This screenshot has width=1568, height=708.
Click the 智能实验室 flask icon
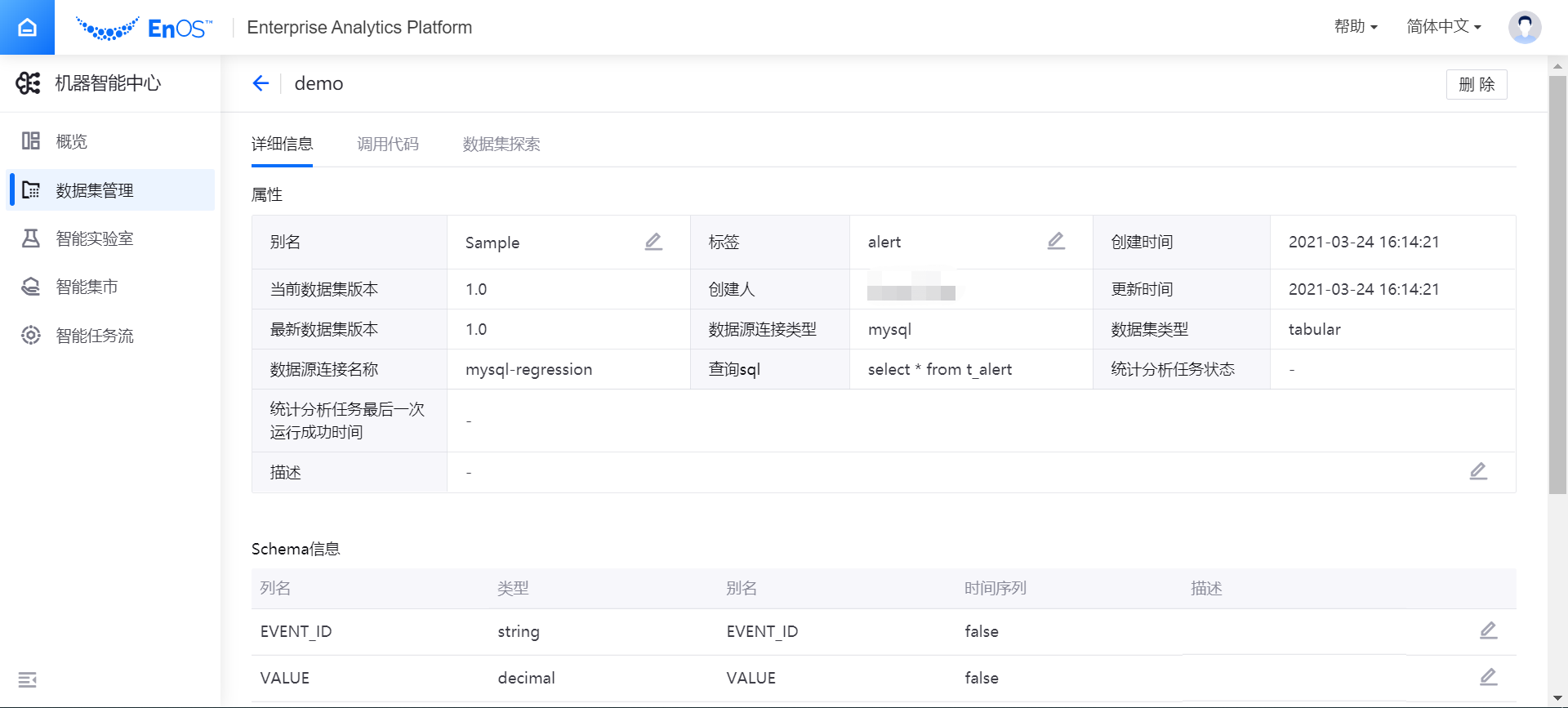coord(31,238)
